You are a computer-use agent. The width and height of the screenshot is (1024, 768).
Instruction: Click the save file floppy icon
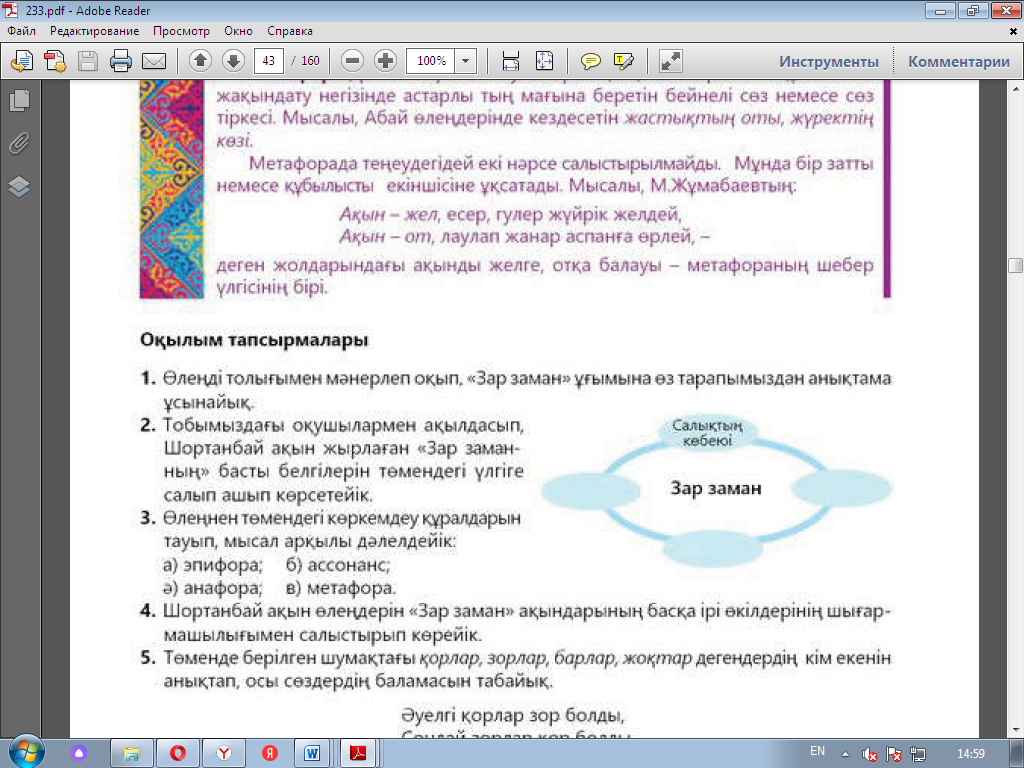(x=88, y=61)
